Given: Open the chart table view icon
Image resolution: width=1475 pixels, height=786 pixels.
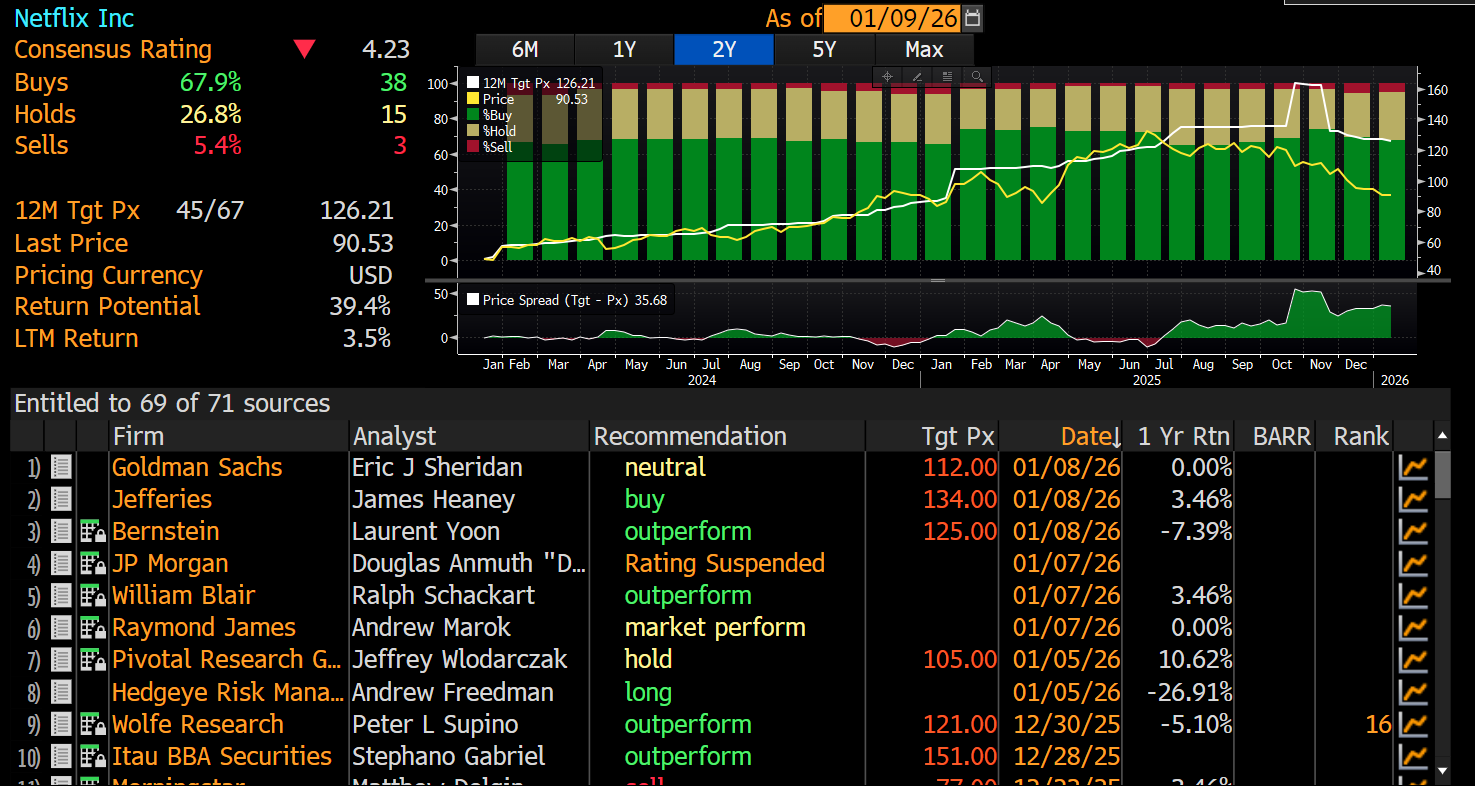Looking at the screenshot, I should pyautogui.click(x=946, y=77).
